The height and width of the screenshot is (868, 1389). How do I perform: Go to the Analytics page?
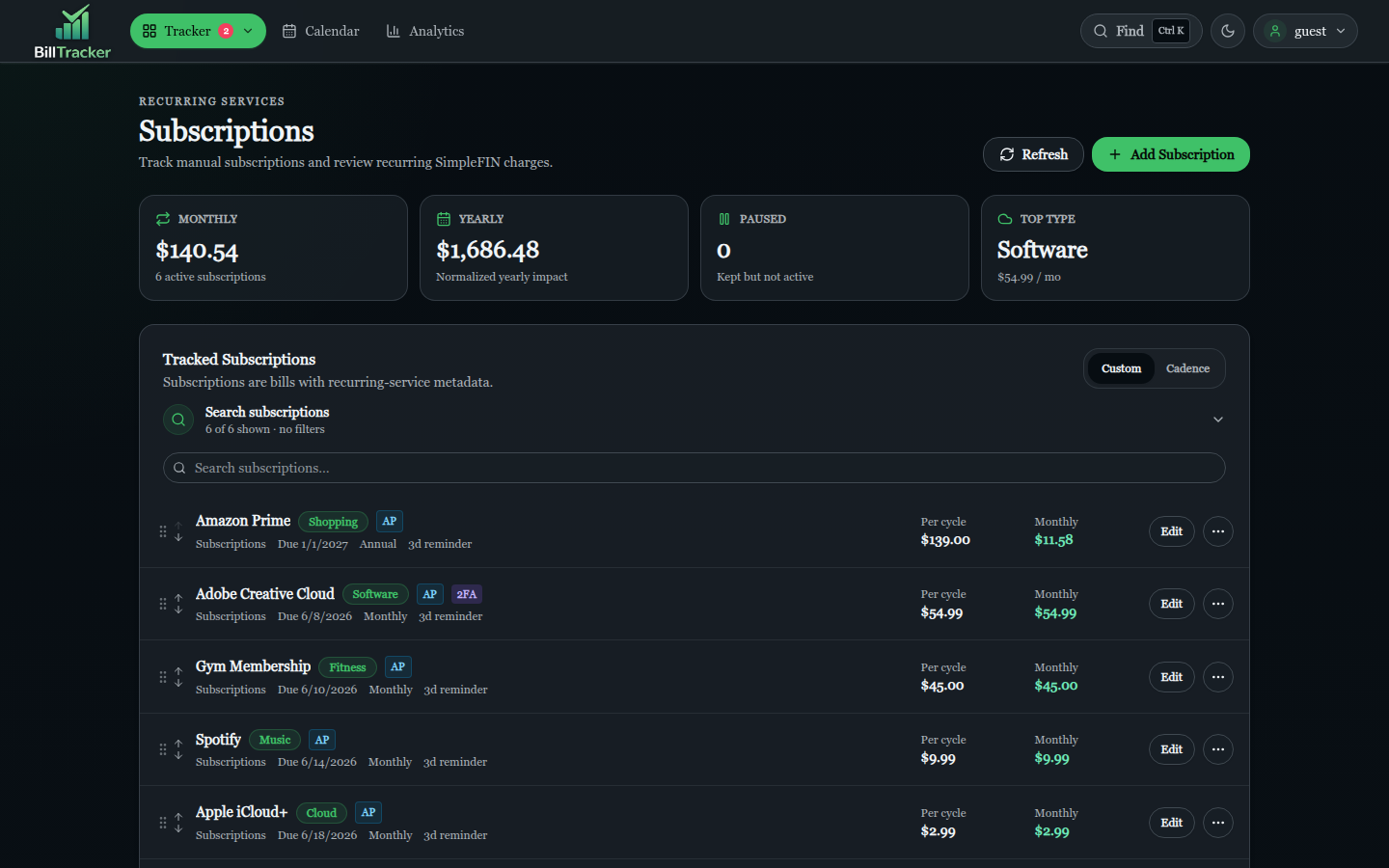click(x=425, y=31)
